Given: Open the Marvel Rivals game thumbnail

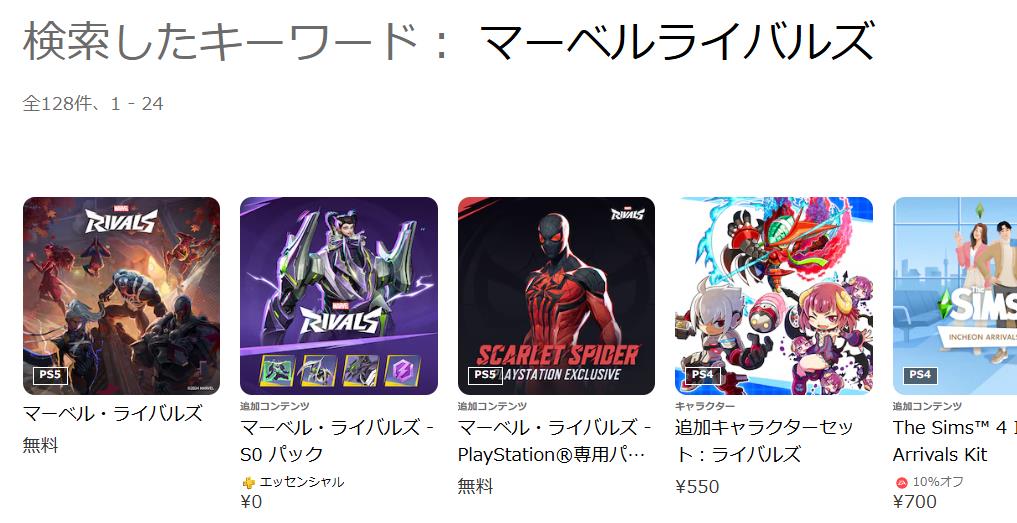Looking at the screenshot, I should tap(121, 296).
